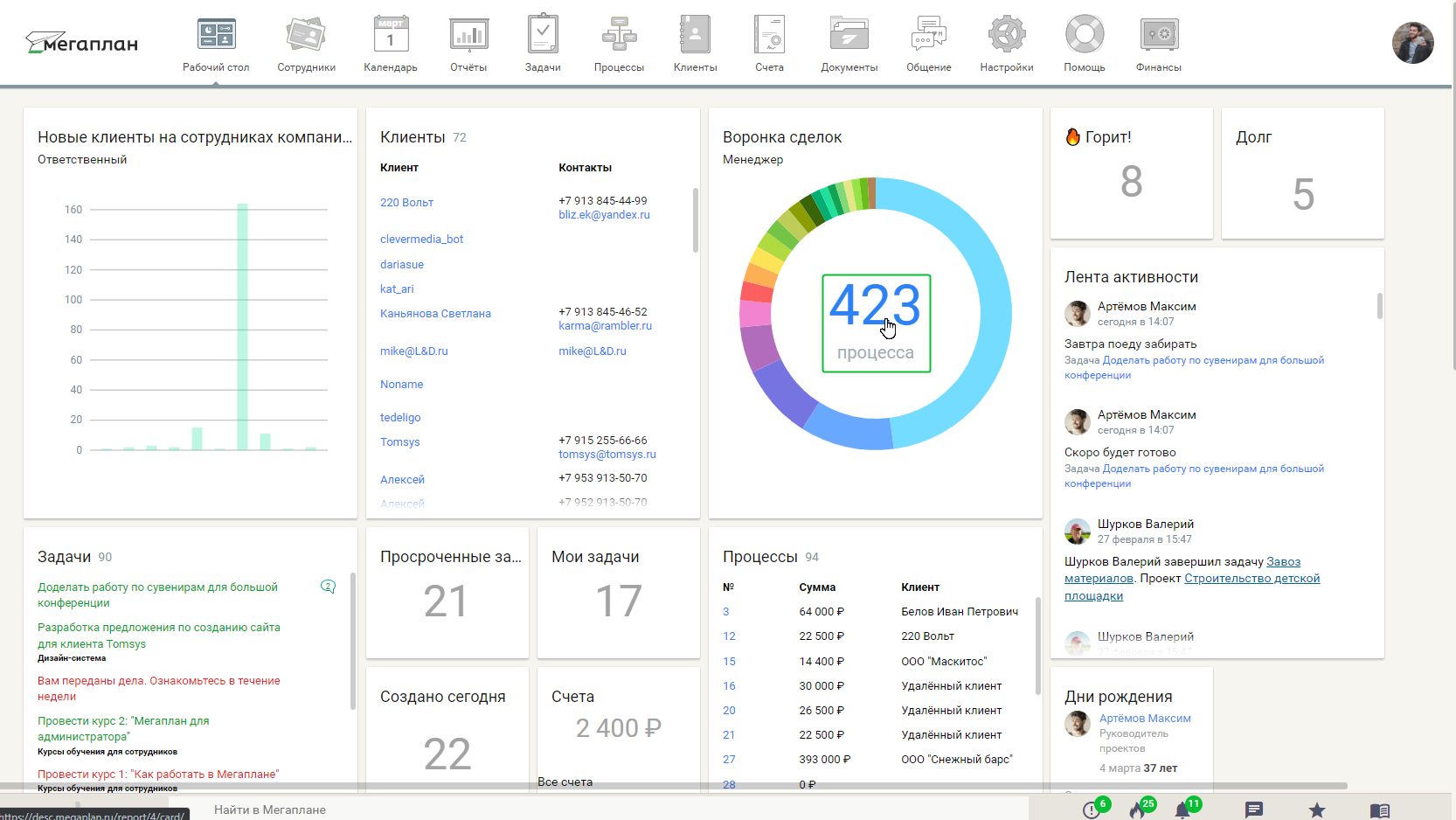Open task Вам переданы дела
The image size is (1456, 820).
tap(159, 689)
